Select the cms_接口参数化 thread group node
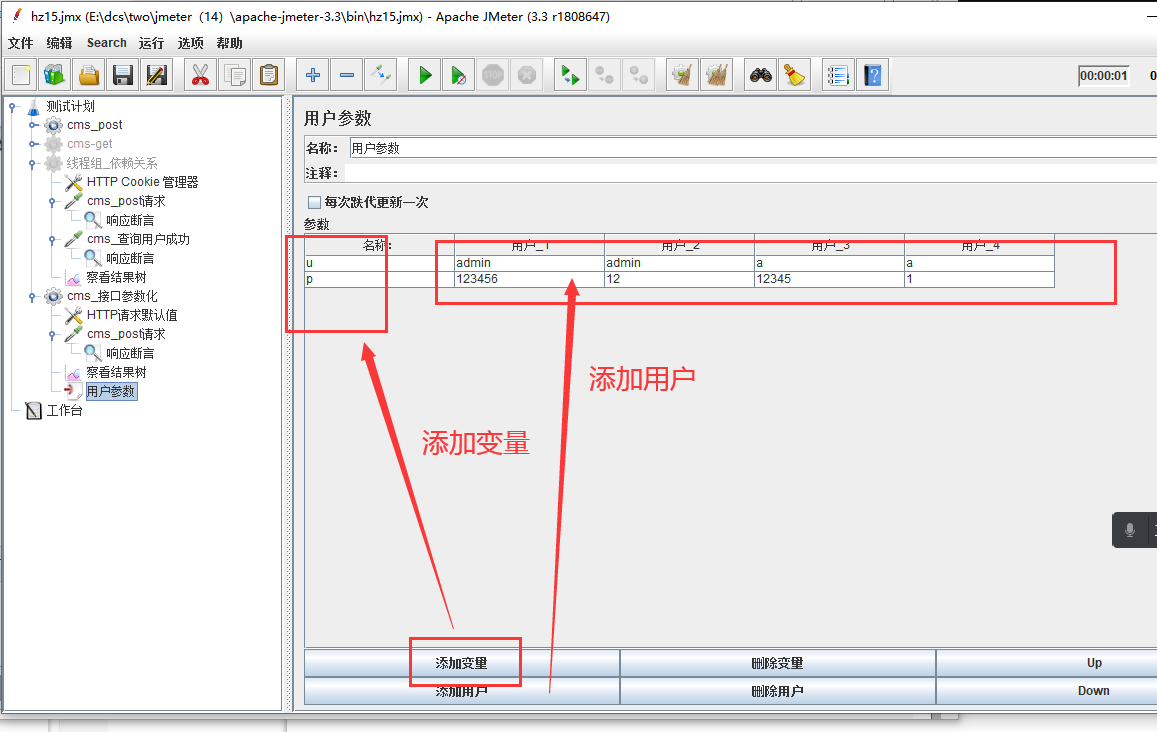Viewport: 1157px width, 732px height. 112,296
